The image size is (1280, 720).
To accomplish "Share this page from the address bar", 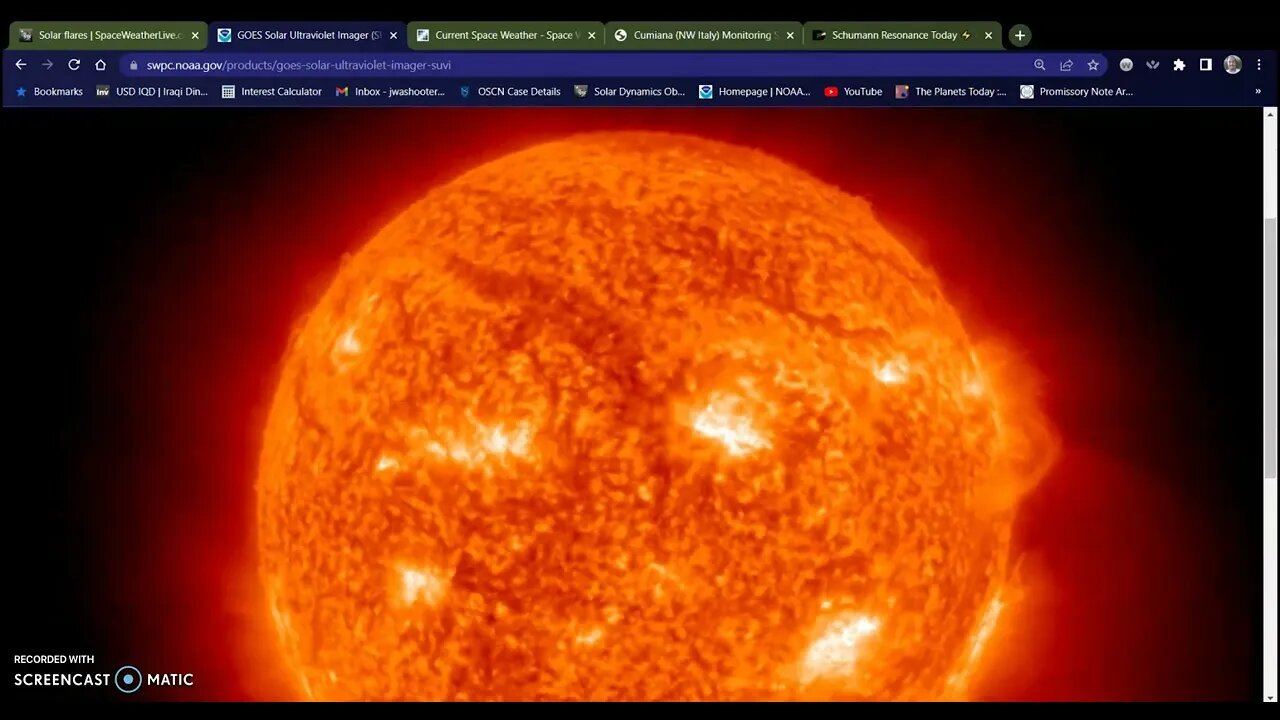I will [1066, 65].
